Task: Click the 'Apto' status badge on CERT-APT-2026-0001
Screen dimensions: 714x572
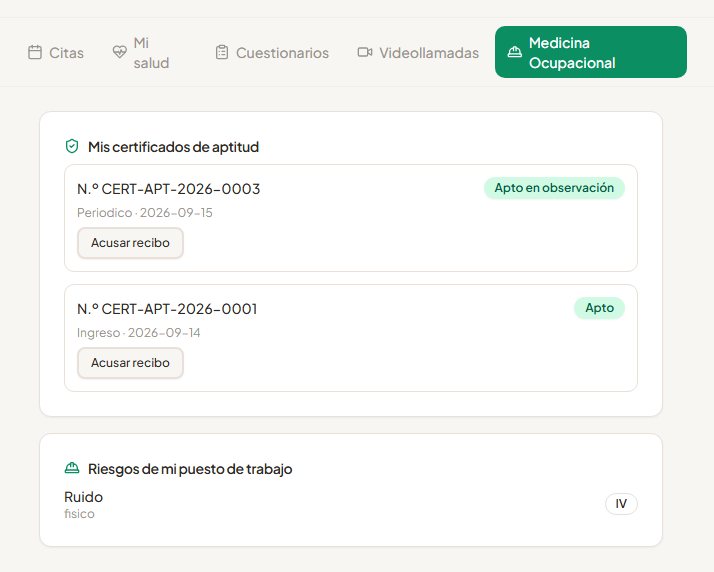Action: point(599,308)
